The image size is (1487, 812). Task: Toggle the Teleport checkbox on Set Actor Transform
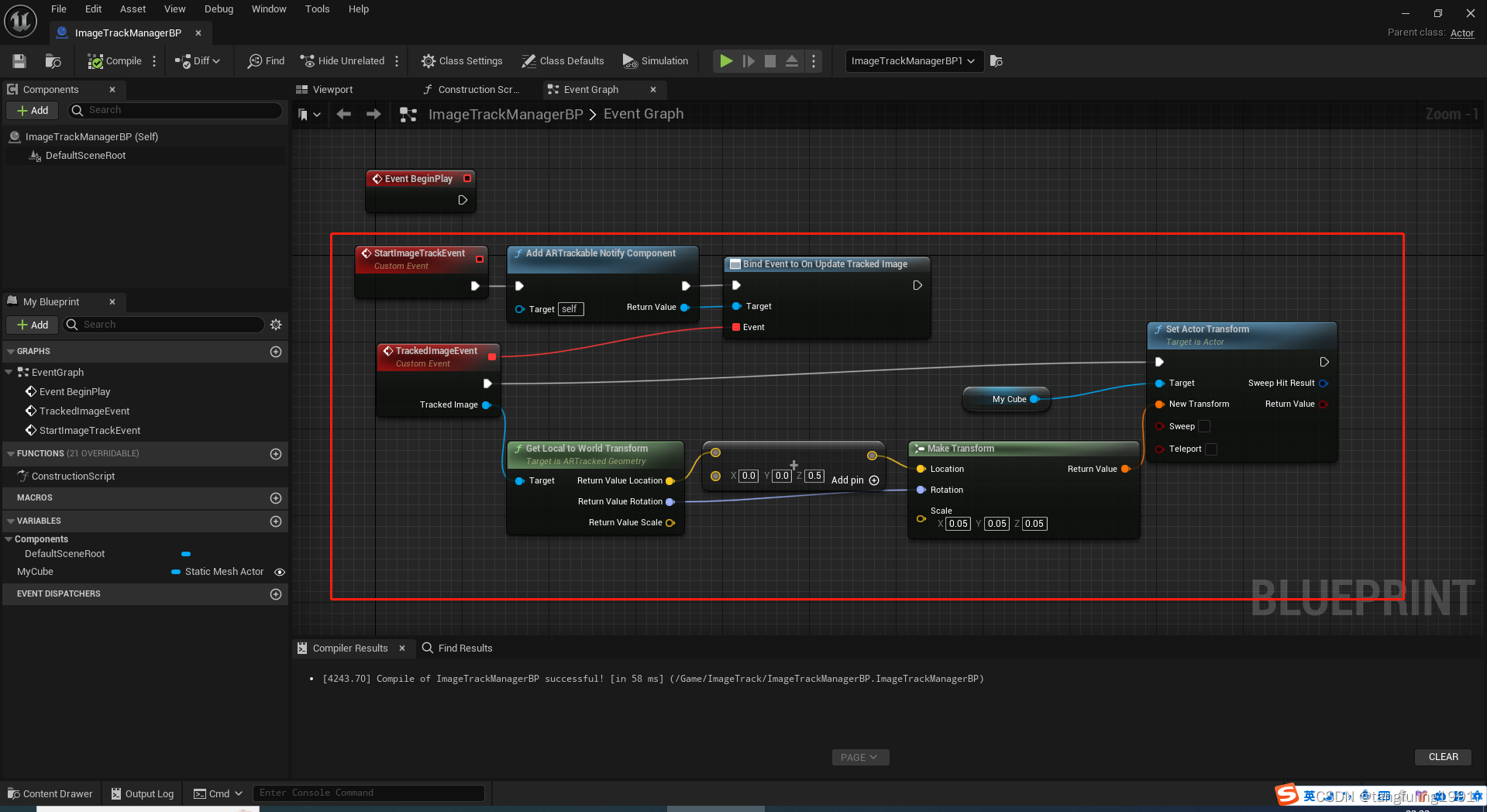coord(1211,449)
